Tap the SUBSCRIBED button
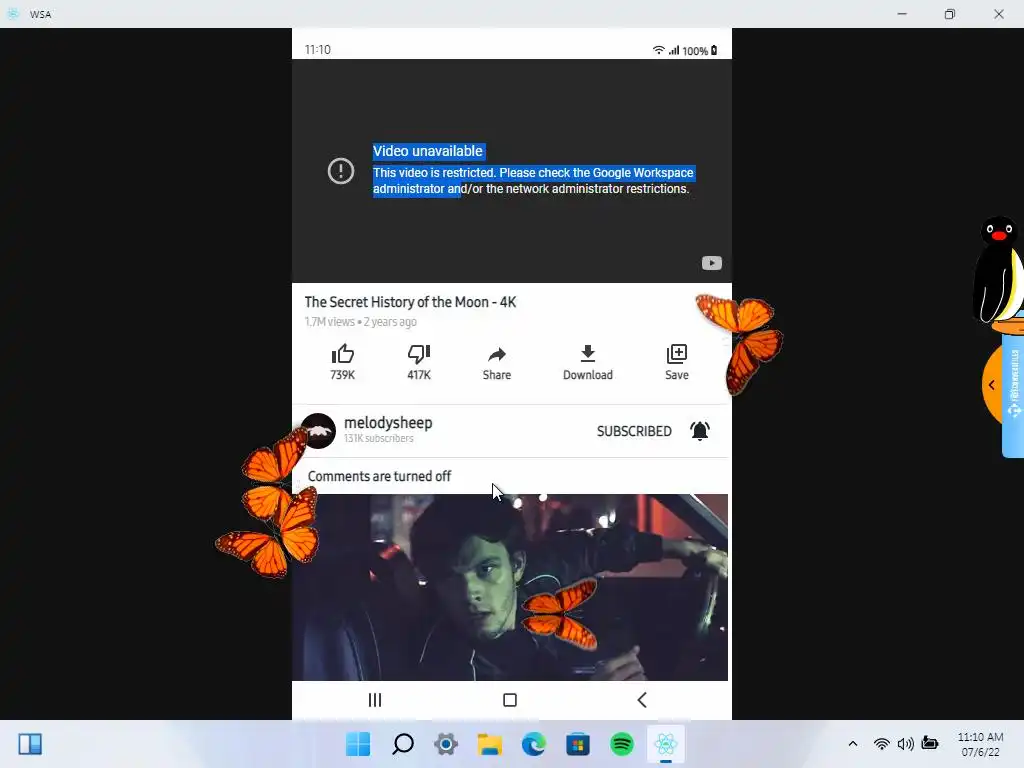1024x768 pixels. pos(634,431)
